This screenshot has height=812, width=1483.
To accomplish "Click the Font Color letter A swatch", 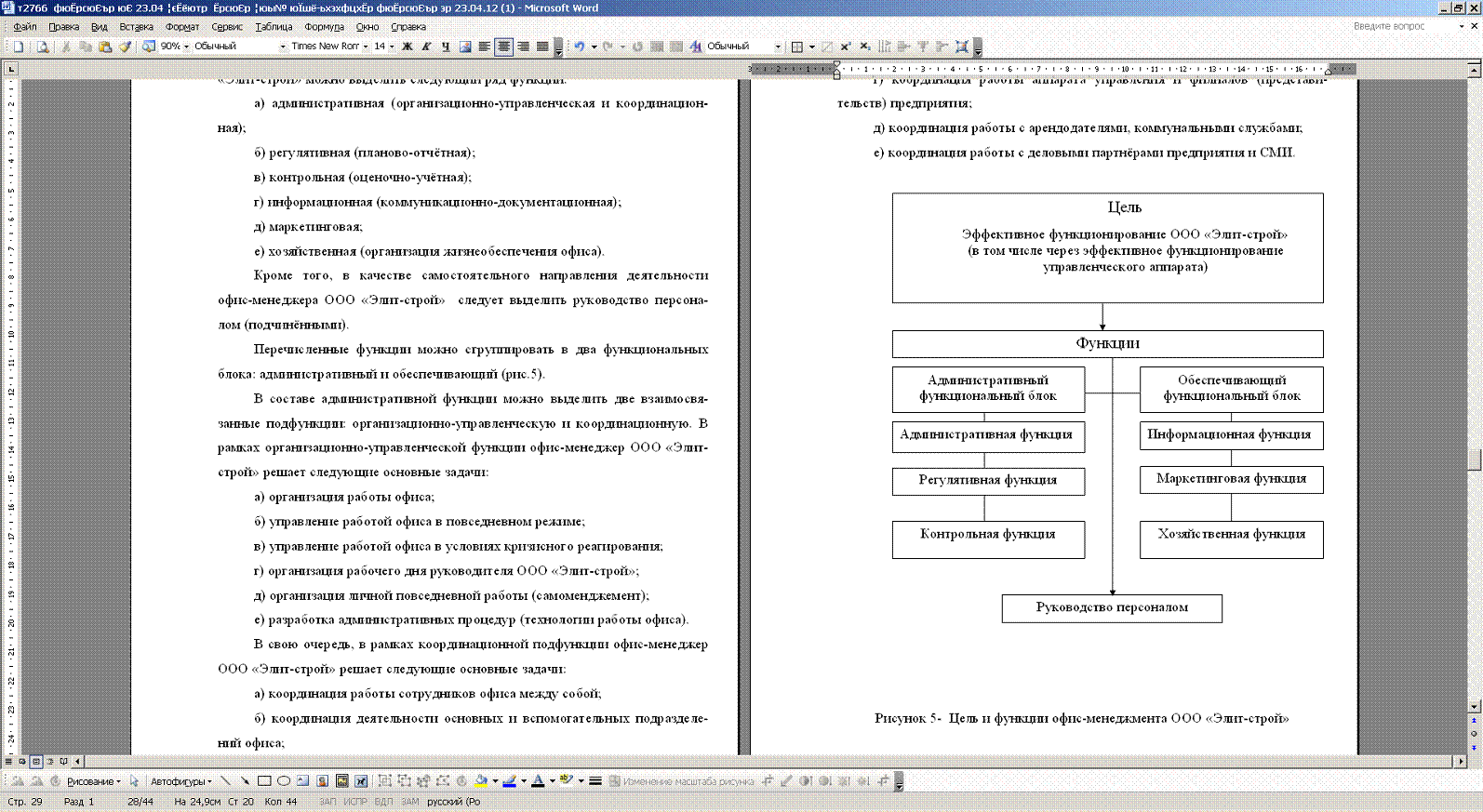I will coord(537,781).
